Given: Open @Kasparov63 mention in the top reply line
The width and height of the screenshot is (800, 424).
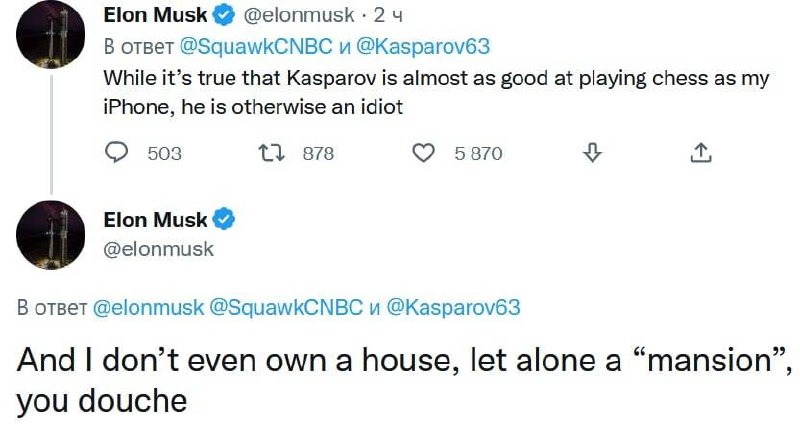Looking at the screenshot, I should [x=437, y=46].
